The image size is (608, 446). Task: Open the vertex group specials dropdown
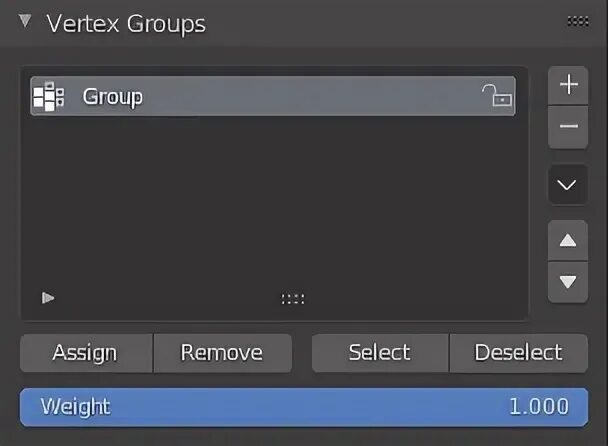click(567, 185)
